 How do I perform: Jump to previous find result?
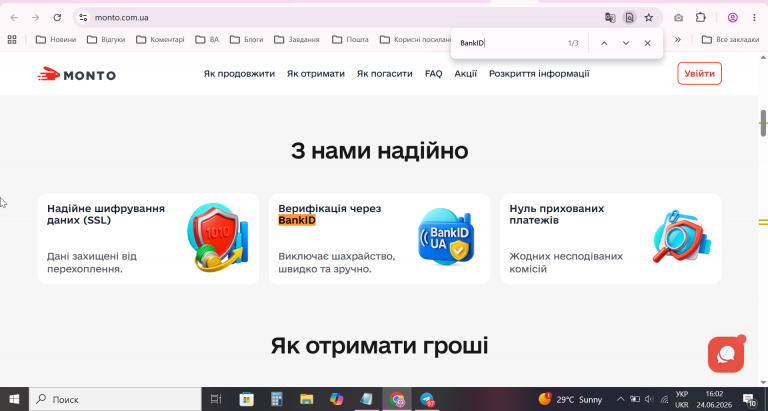pos(604,43)
